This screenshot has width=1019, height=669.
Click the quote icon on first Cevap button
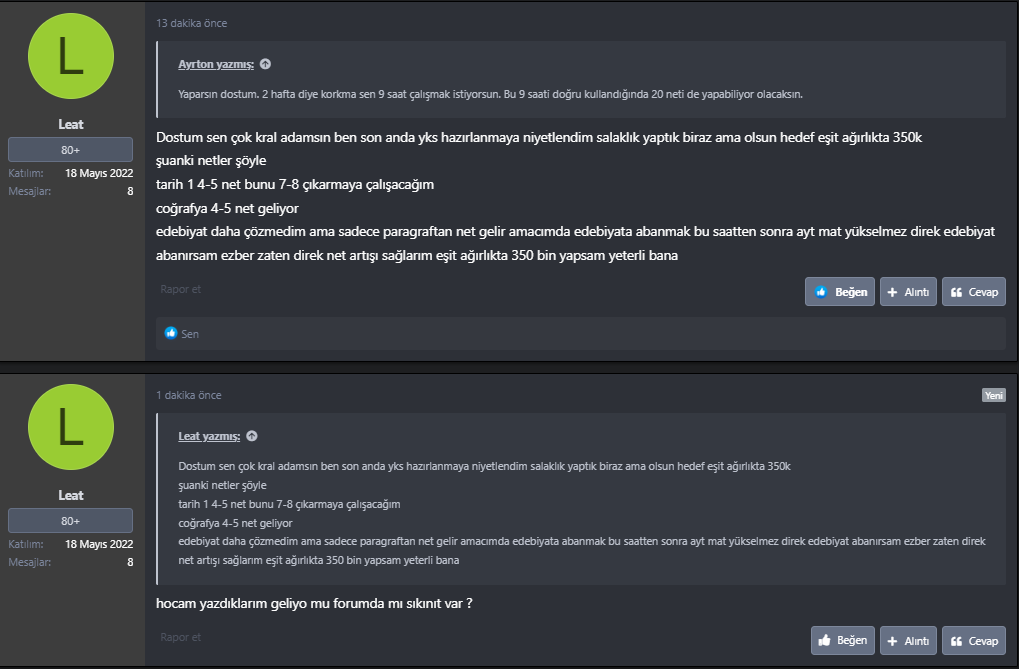tap(957, 292)
